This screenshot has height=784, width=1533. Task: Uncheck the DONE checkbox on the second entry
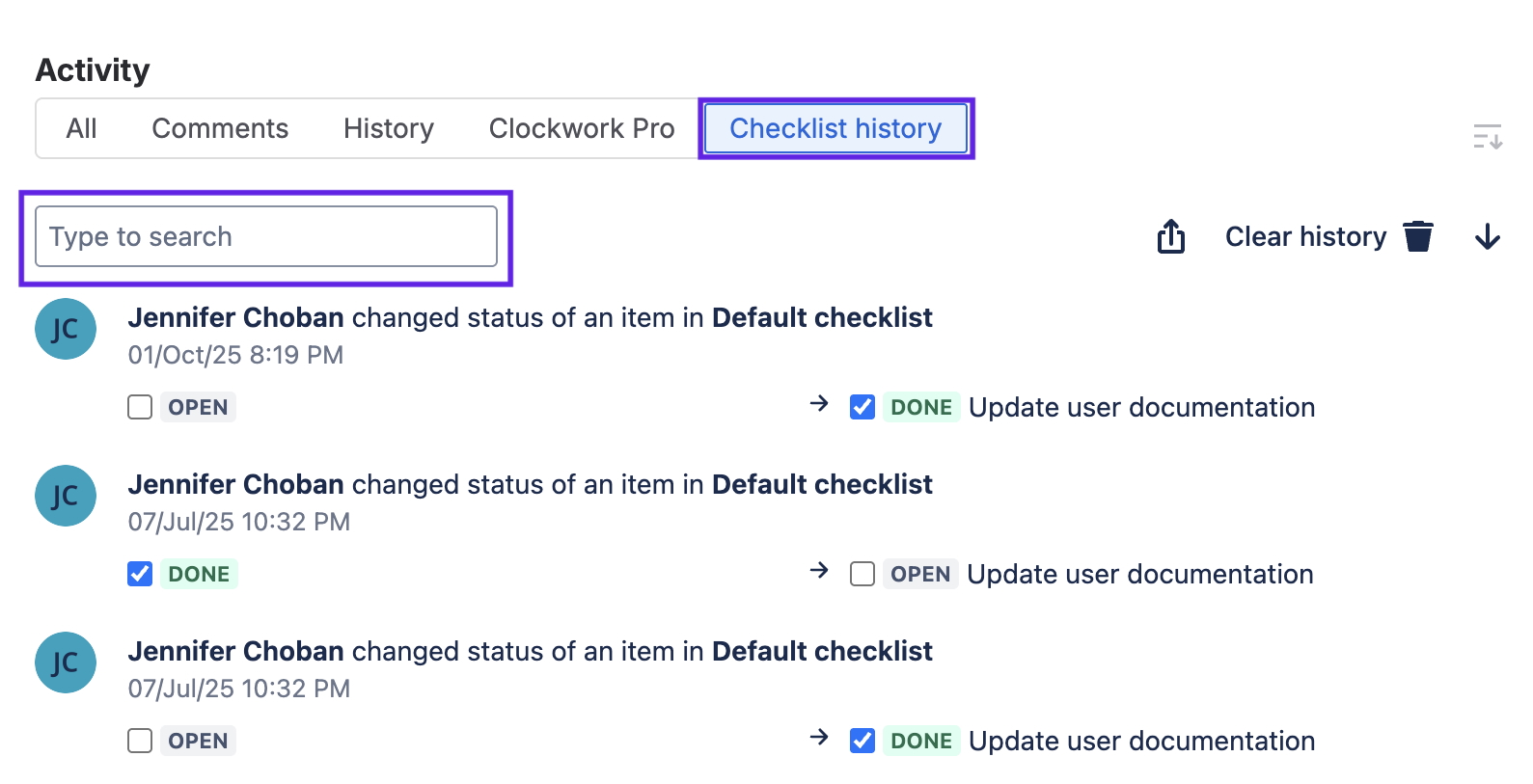click(140, 574)
